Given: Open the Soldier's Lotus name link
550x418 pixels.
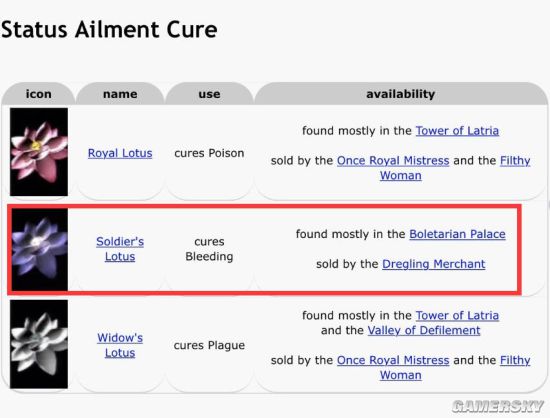Looking at the screenshot, I should tap(120, 249).
